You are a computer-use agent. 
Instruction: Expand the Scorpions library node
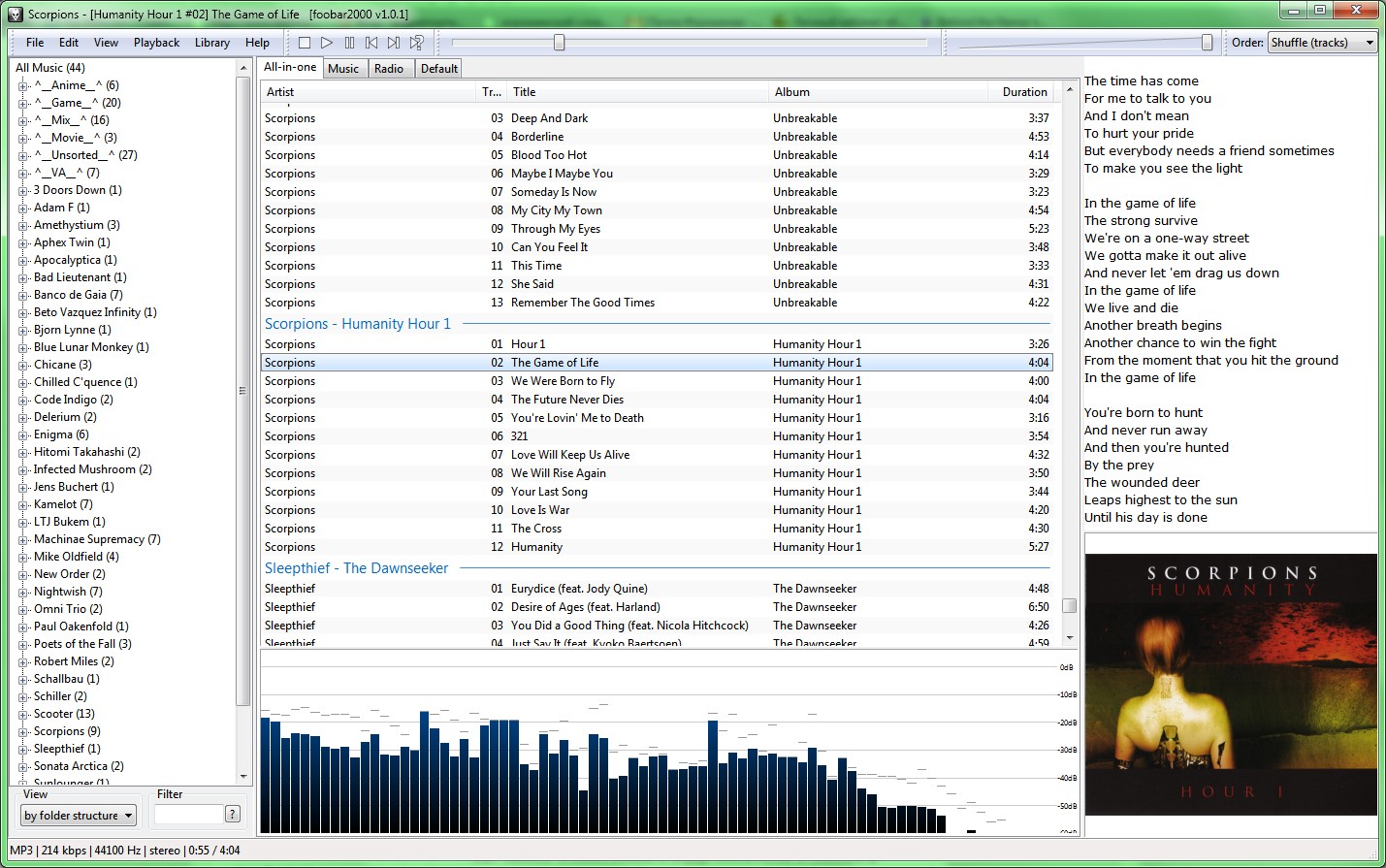click(x=23, y=731)
